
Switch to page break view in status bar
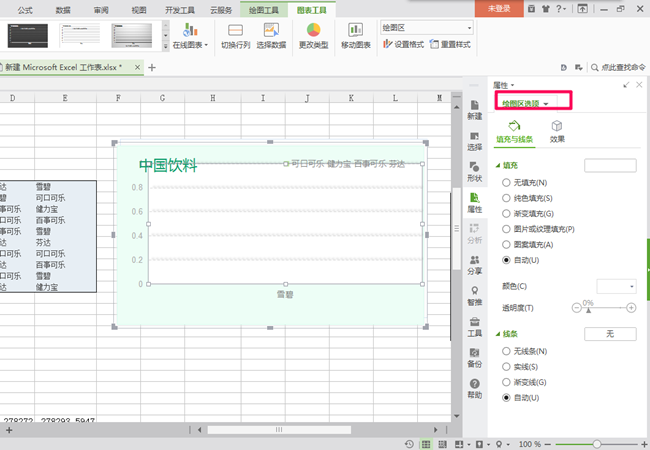443,444
